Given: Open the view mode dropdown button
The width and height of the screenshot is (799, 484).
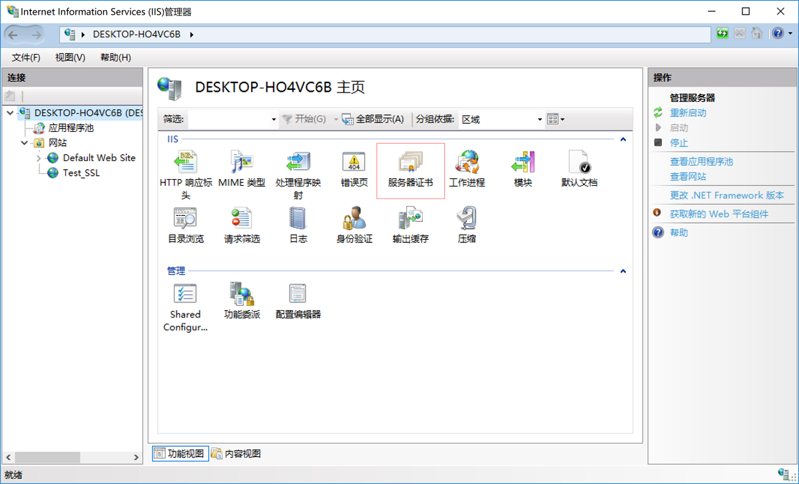Looking at the screenshot, I should [x=555, y=119].
